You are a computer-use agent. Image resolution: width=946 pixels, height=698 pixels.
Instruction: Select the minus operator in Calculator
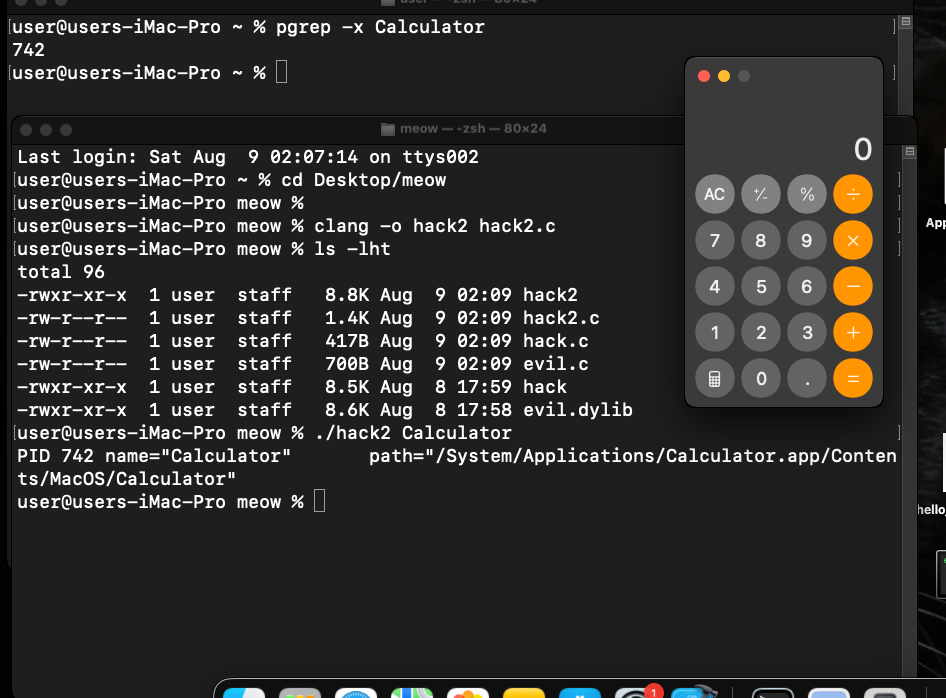pos(852,286)
